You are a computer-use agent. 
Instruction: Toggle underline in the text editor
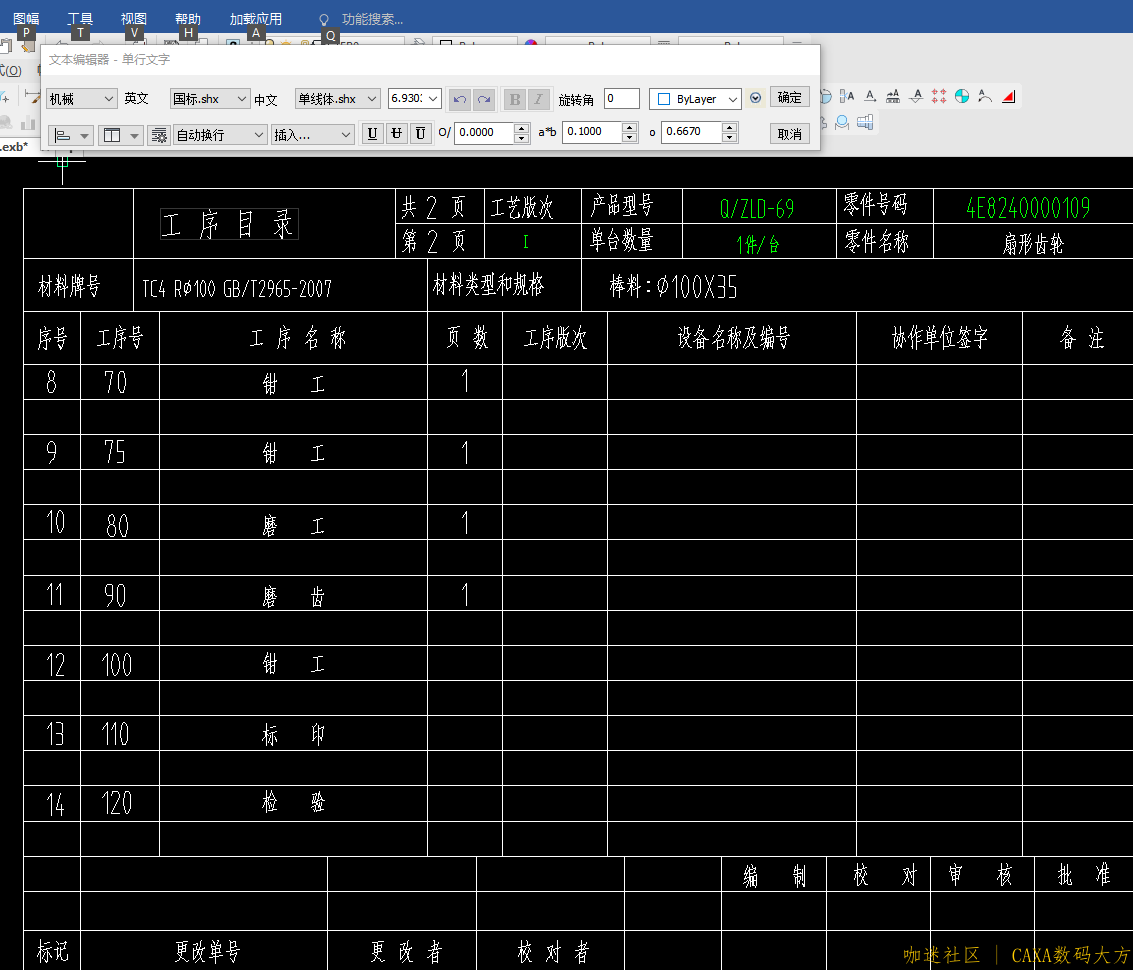coord(372,132)
